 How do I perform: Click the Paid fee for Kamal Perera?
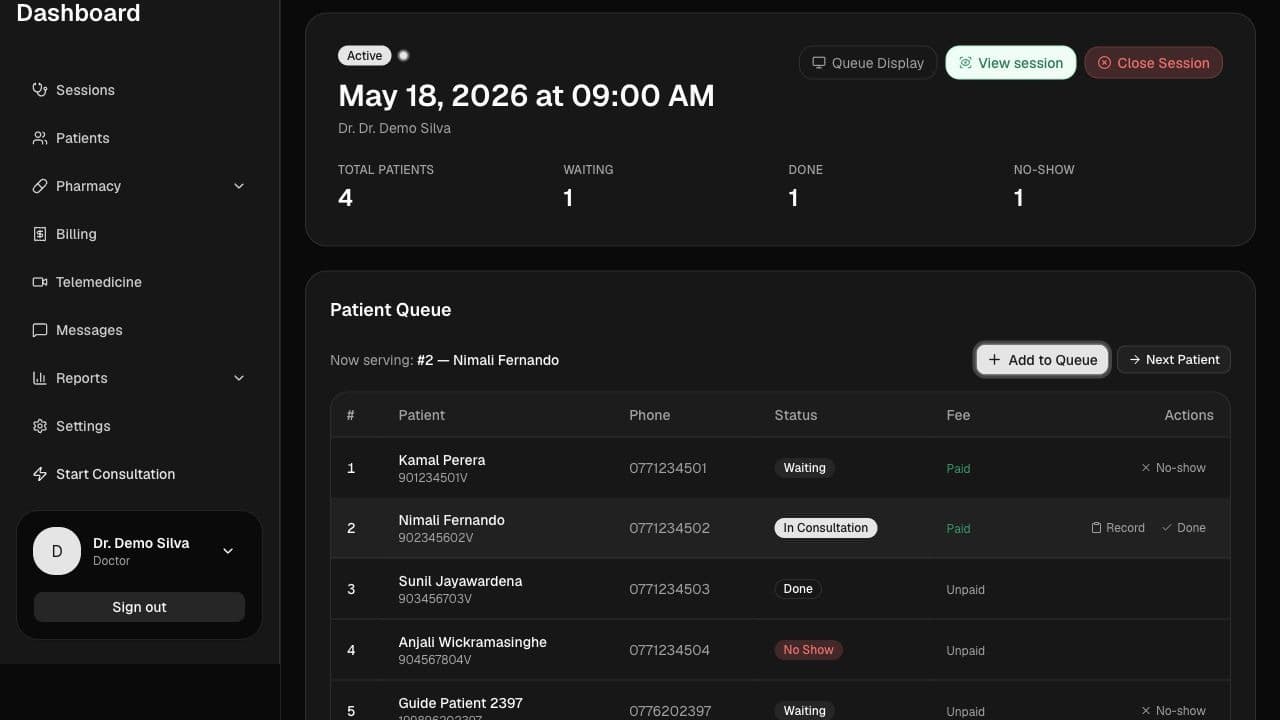point(958,468)
